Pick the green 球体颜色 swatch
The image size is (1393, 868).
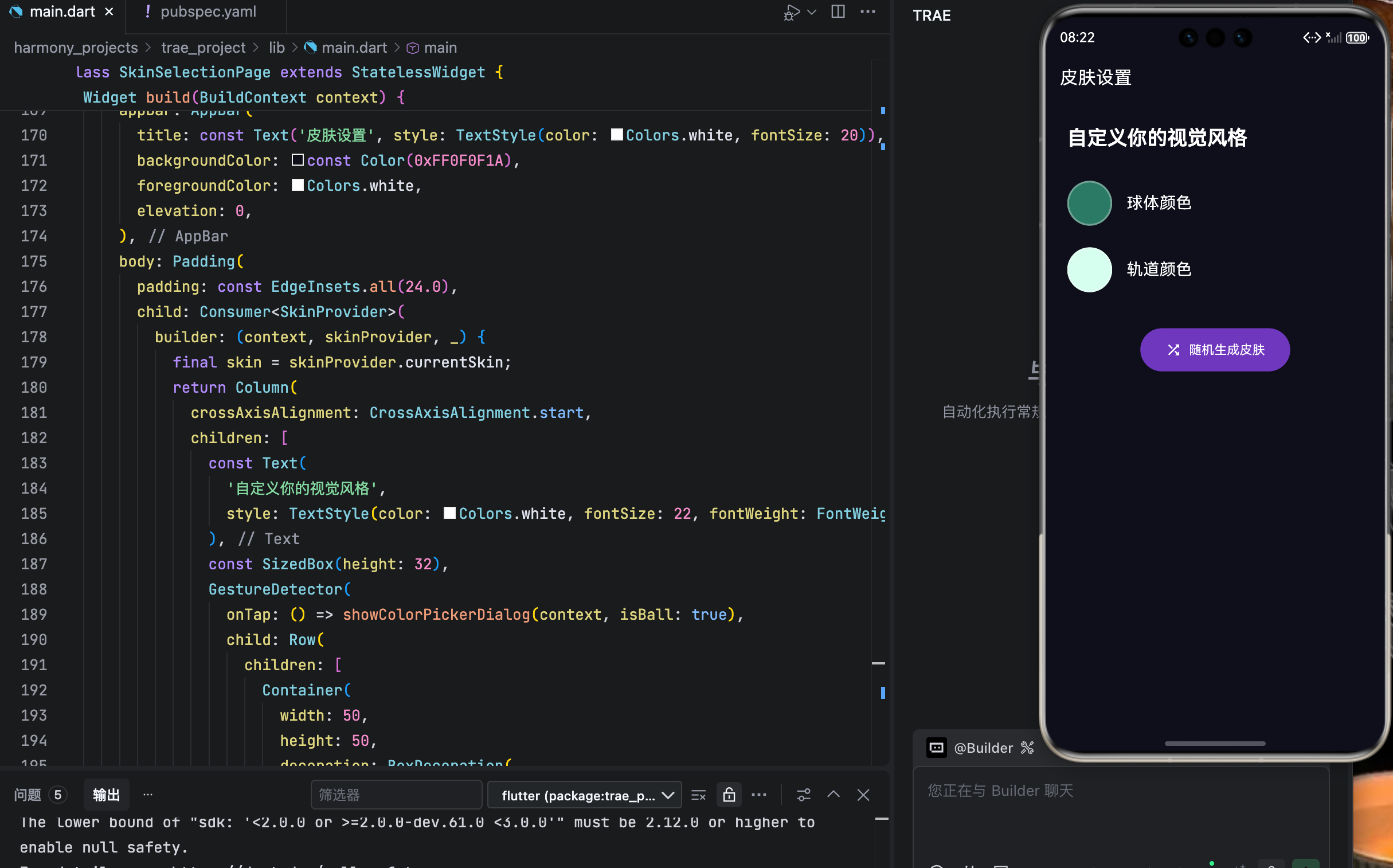point(1089,203)
